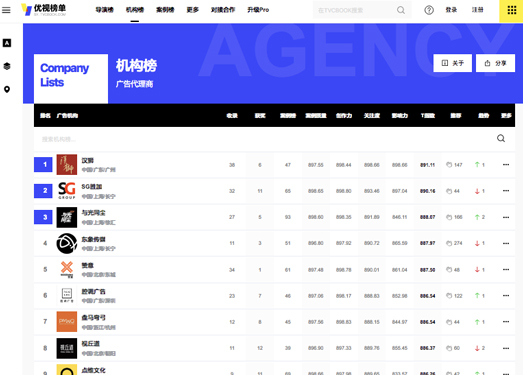Sort by the 关注度 column header
The width and height of the screenshot is (523, 375).
pyautogui.click(x=372, y=116)
